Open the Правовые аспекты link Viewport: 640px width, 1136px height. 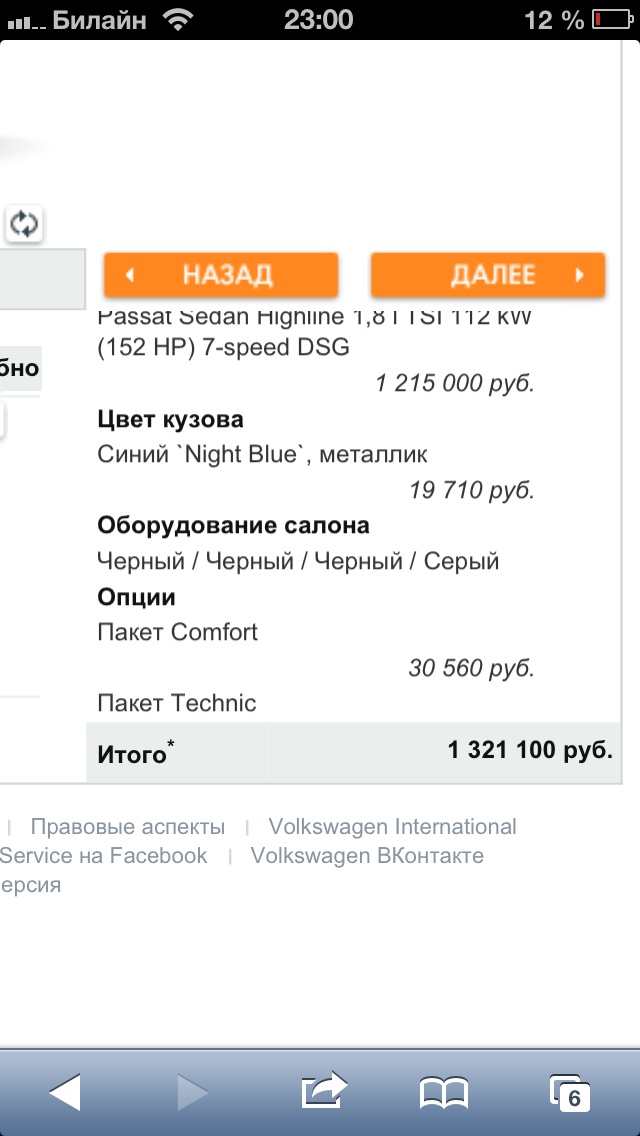pyautogui.click(x=128, y=827)
